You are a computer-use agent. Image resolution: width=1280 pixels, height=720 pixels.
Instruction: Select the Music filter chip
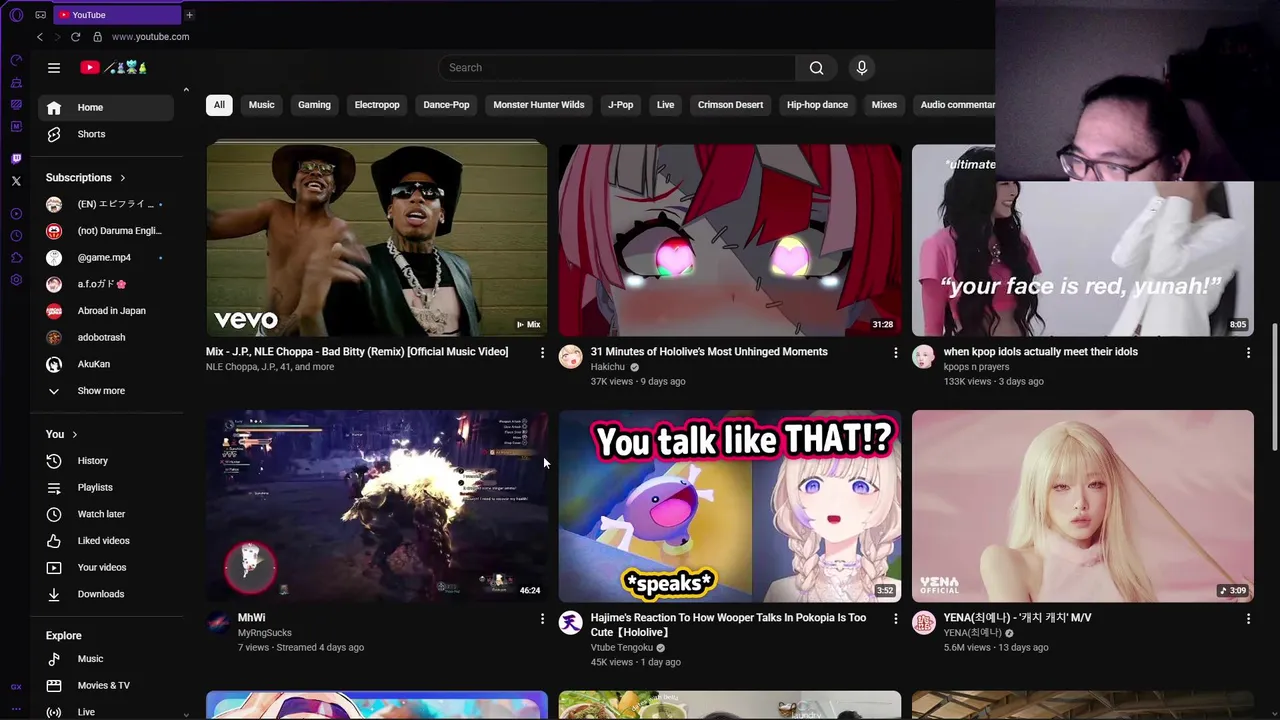click(261, 105)
